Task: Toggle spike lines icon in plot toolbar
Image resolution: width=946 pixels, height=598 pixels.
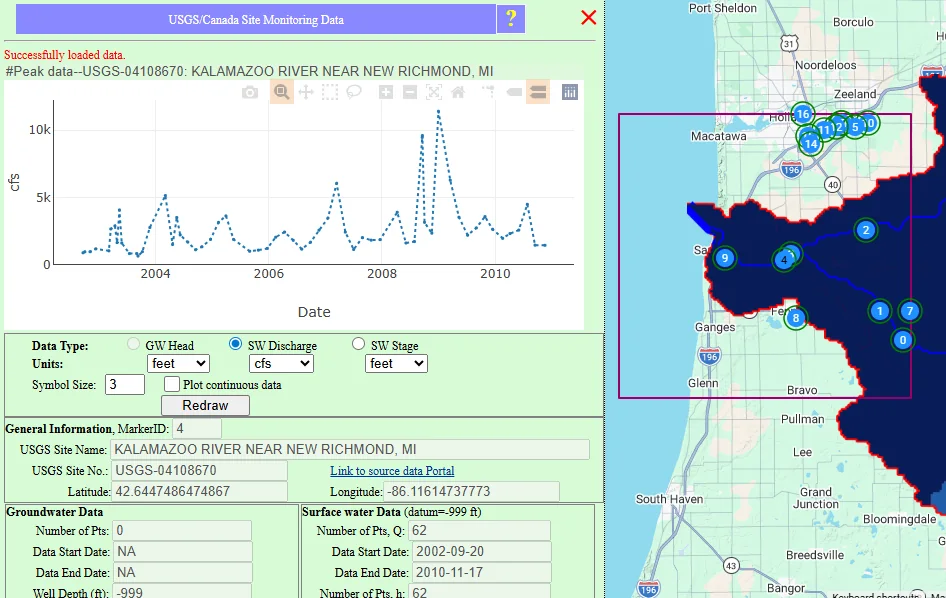Action: coord(489,92)
